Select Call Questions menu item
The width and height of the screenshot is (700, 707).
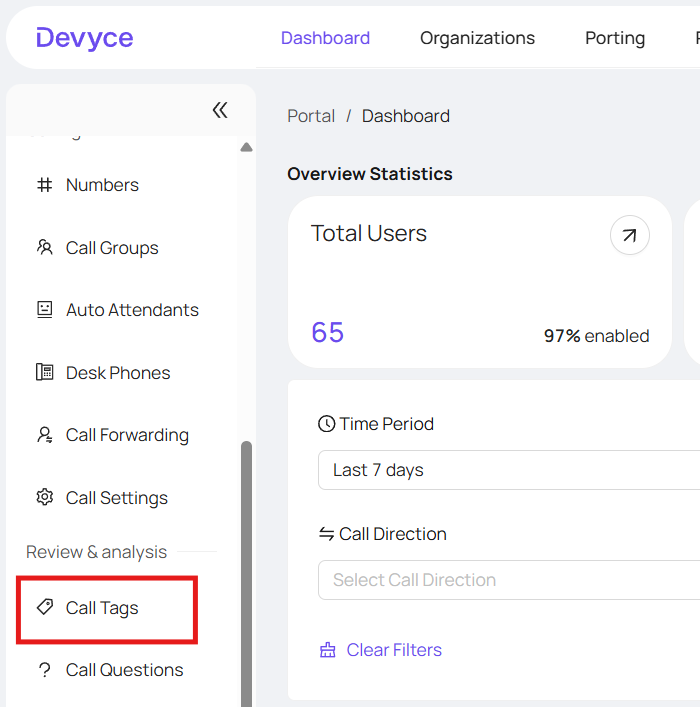[x=122, y=670]
